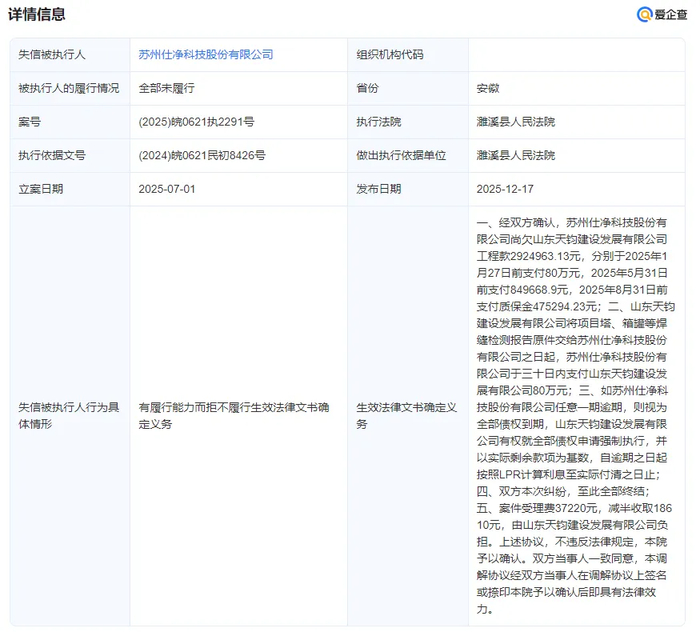Click the 失信被执行人行为具体情形 label

click(x=67, y=416)
